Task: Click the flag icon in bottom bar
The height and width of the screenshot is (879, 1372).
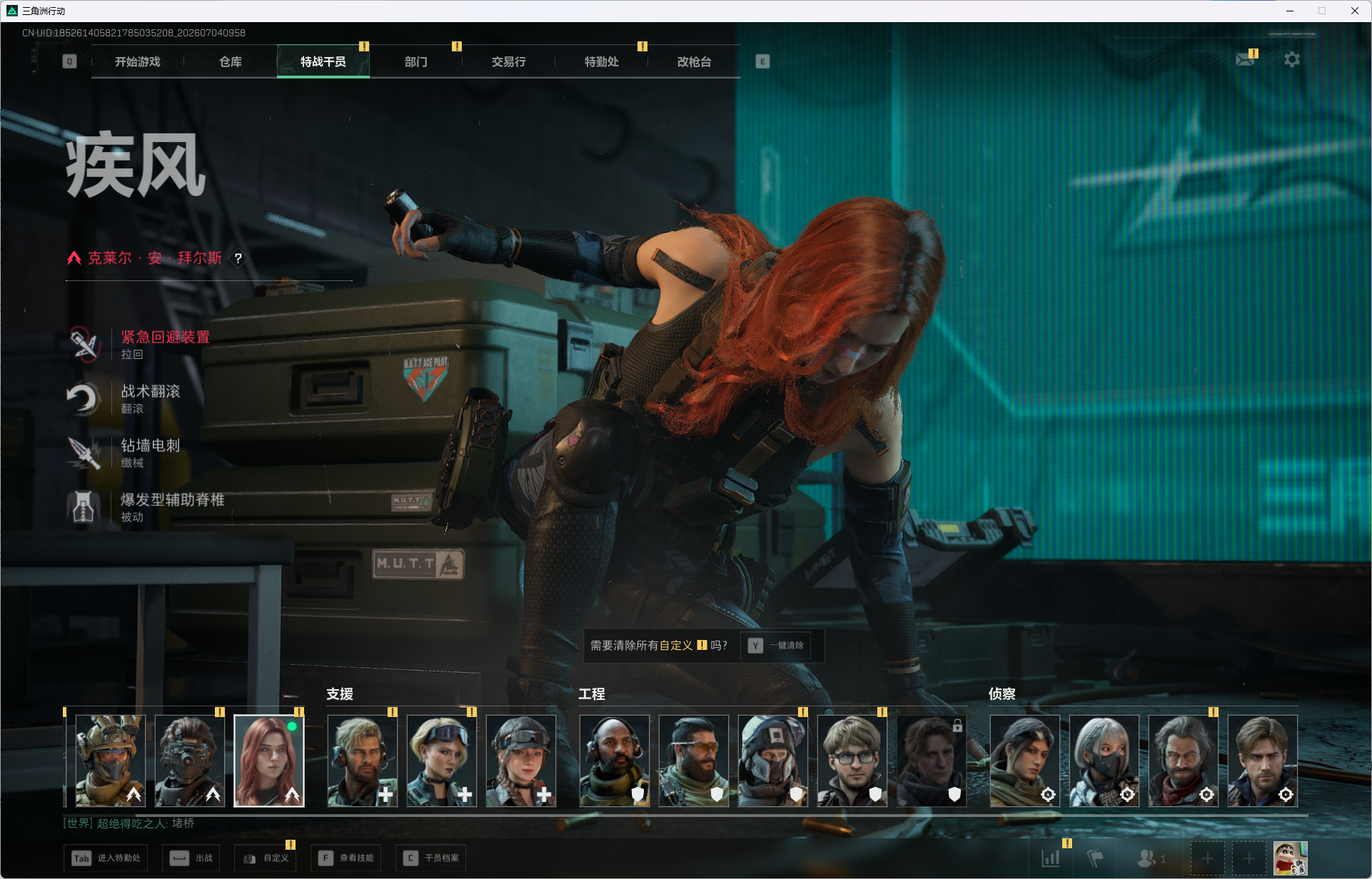Action: (1095, 858)
